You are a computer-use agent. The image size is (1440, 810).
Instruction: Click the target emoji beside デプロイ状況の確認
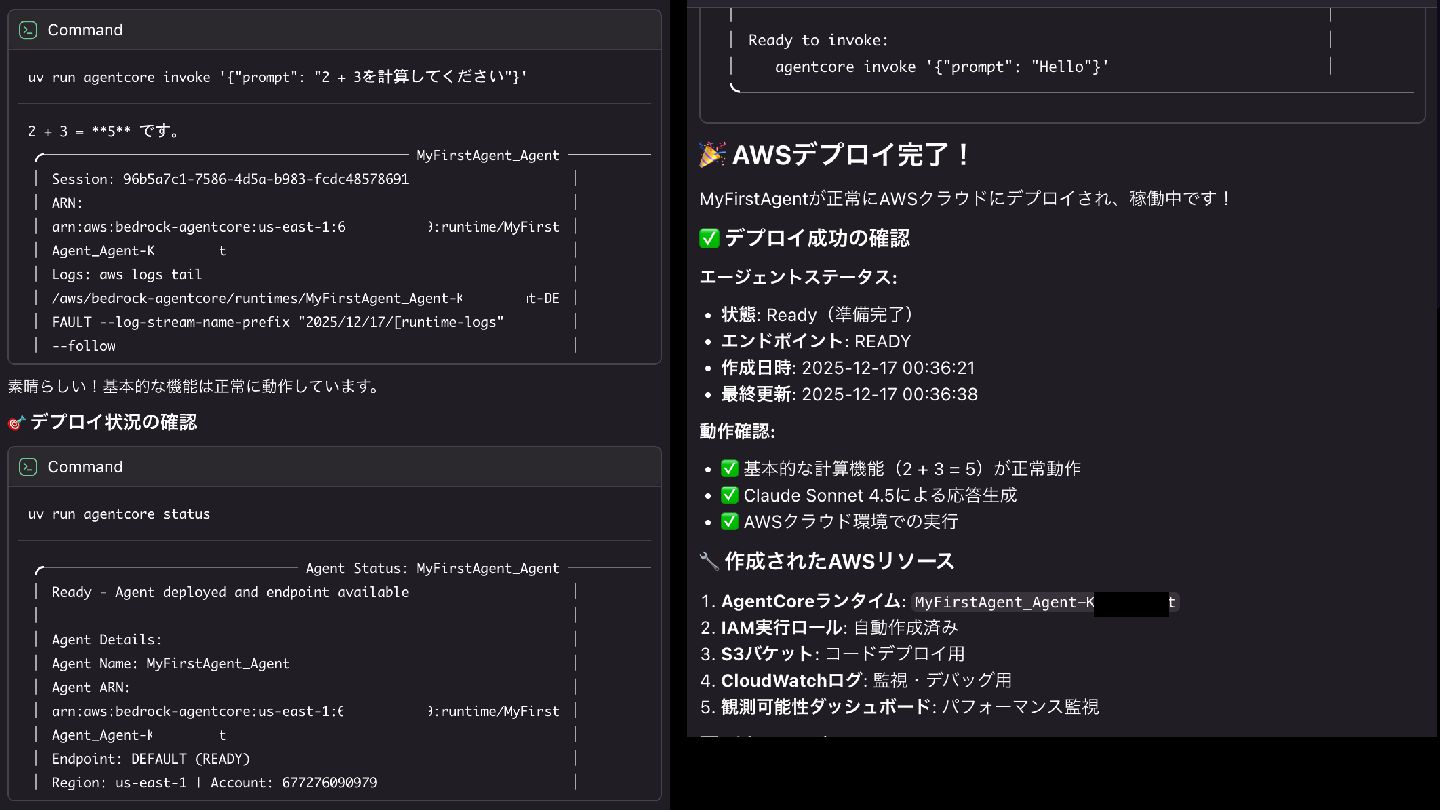16,423
